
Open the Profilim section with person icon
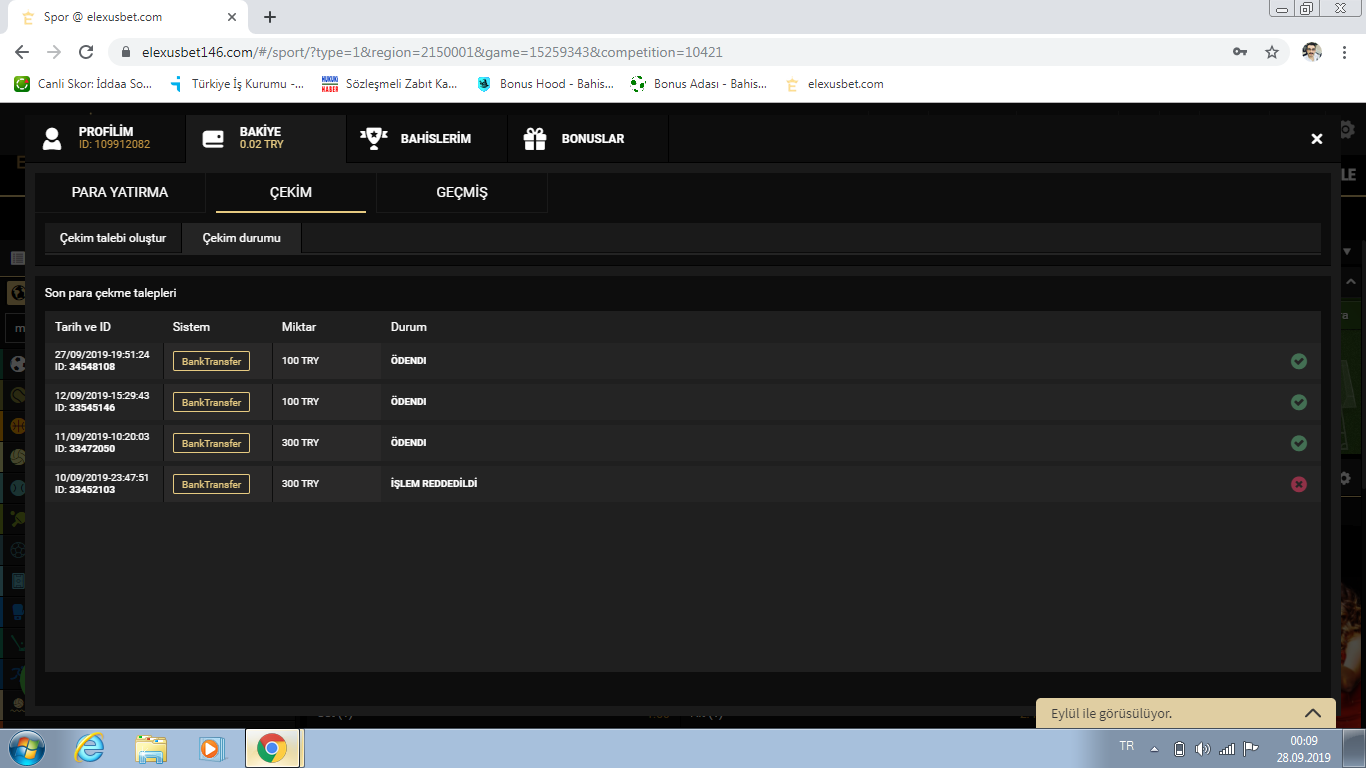click(53, 139)
